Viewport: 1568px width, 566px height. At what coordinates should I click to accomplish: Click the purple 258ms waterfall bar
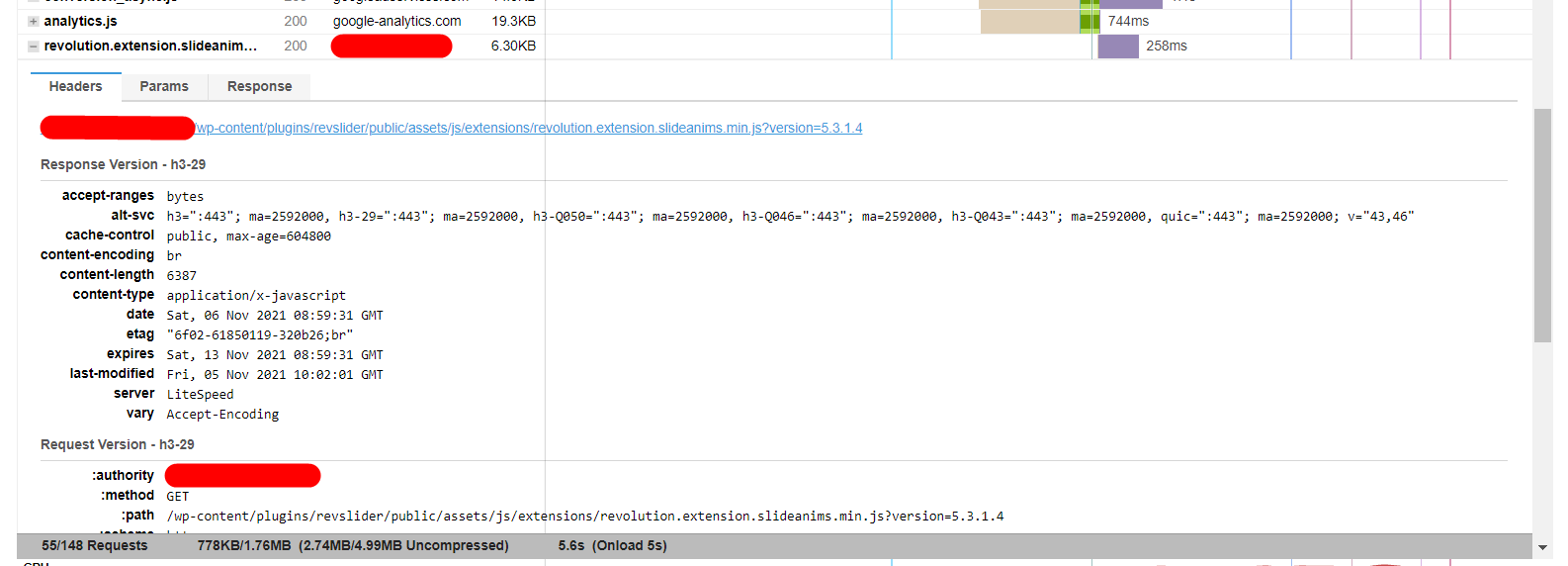click(x=1118, y=46)
